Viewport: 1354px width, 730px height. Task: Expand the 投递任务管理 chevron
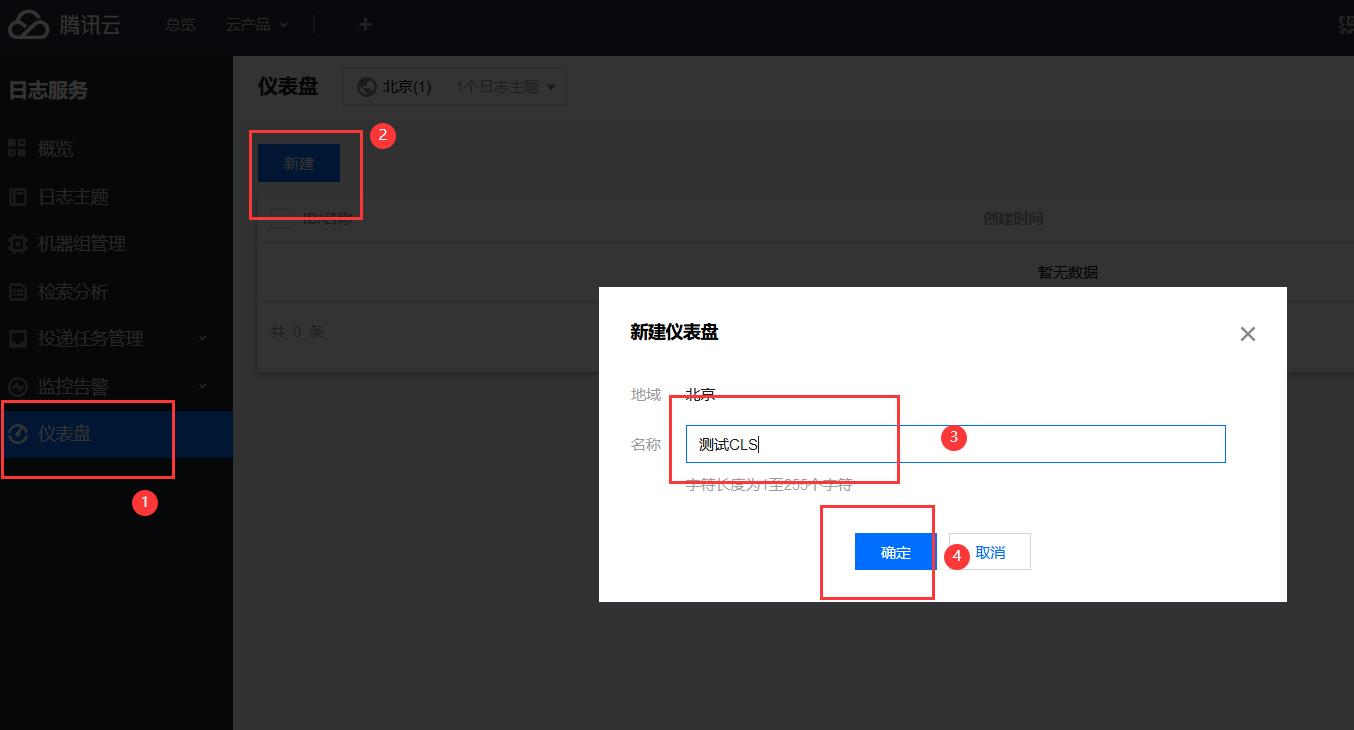[x=203, y=339]
